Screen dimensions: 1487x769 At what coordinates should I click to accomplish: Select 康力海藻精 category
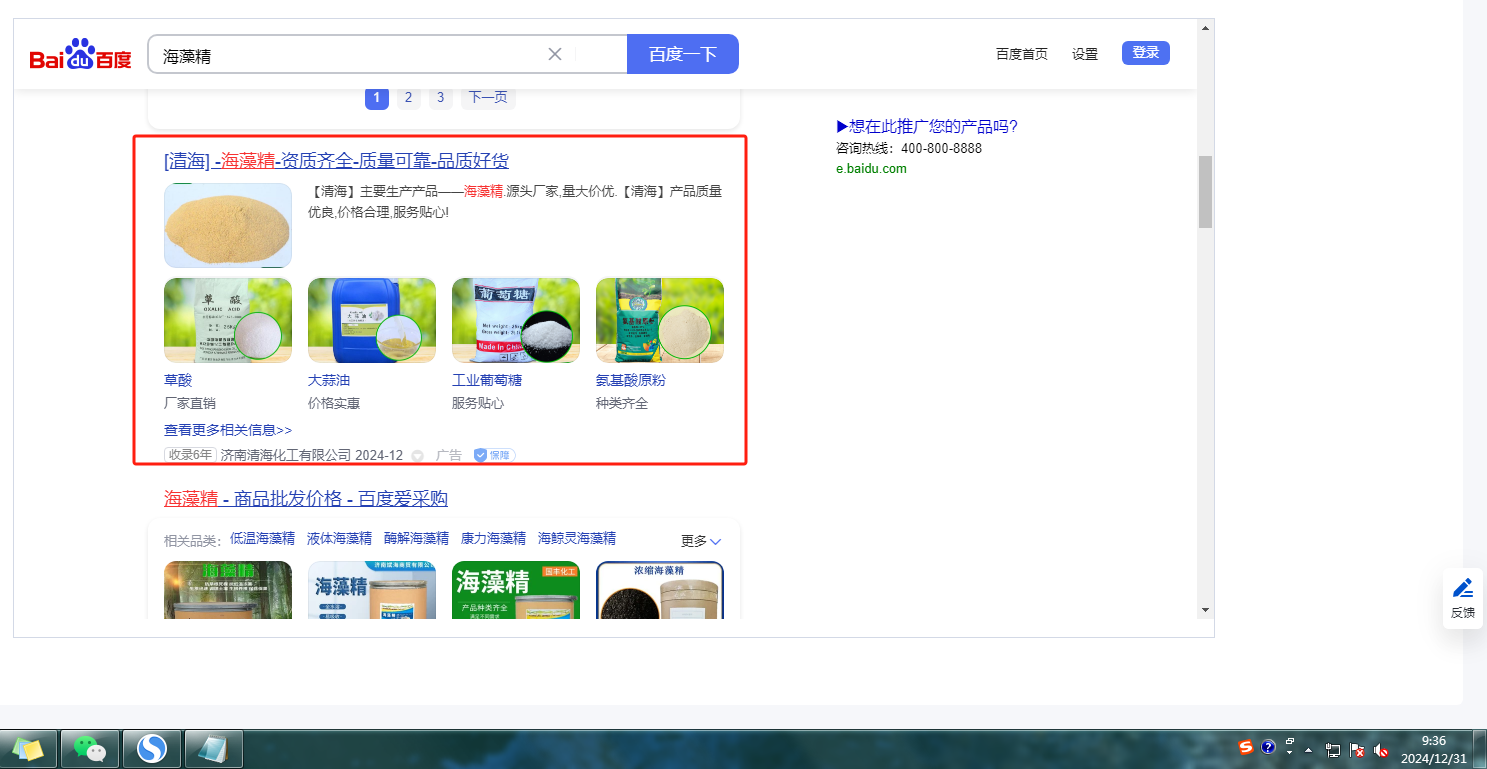(x=493, y=538)
